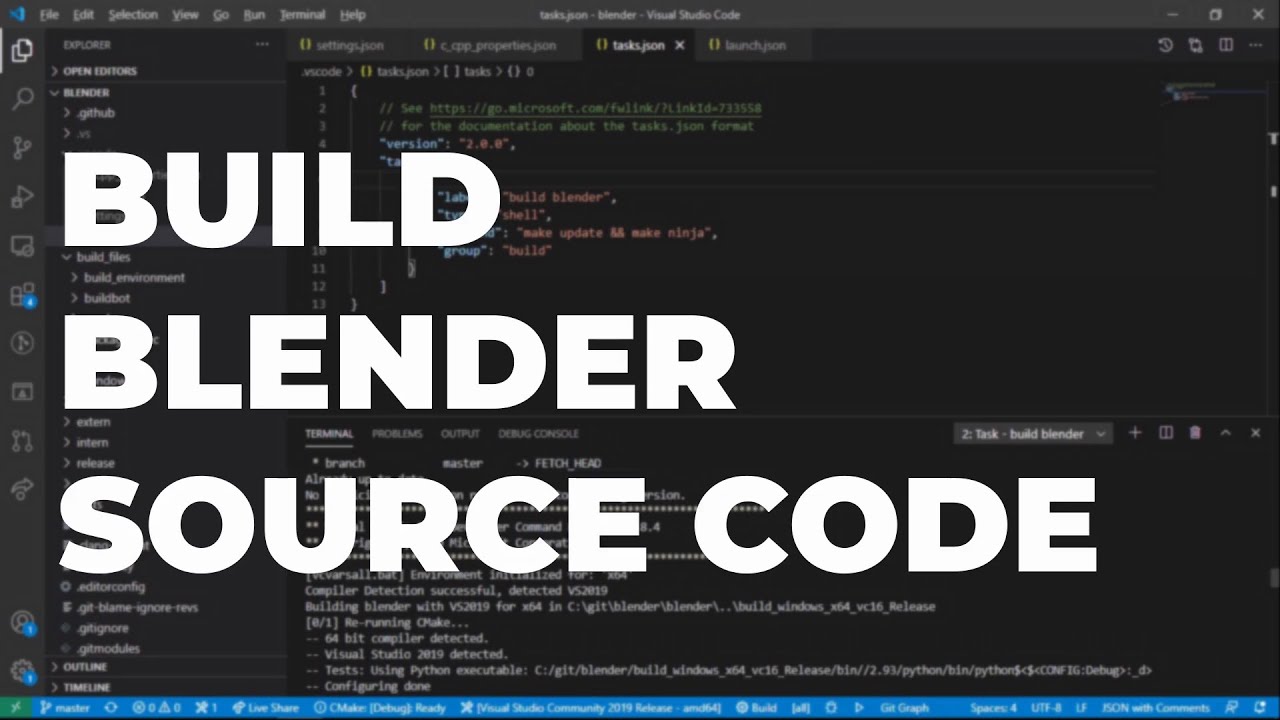1280x720 pixels.
Task: Switch to the OUTPUT panel tab
Action: 460,434
